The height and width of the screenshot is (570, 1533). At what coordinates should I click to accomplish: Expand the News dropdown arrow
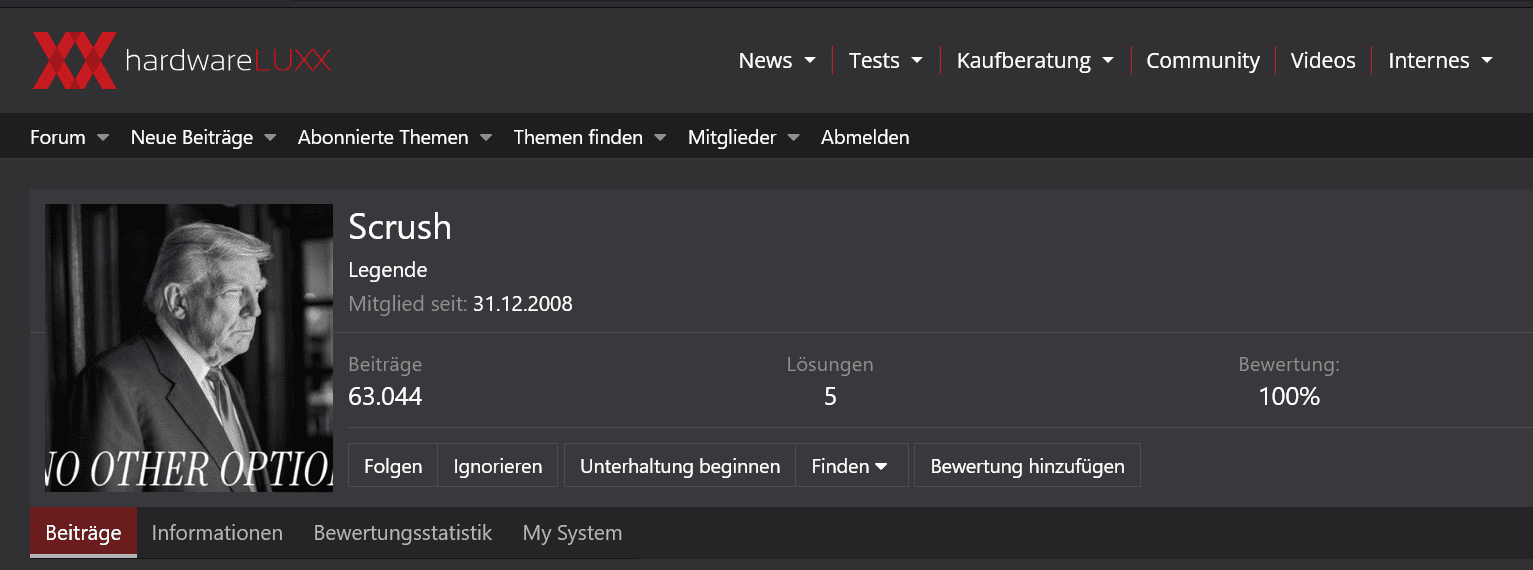[x=810, y=61]
